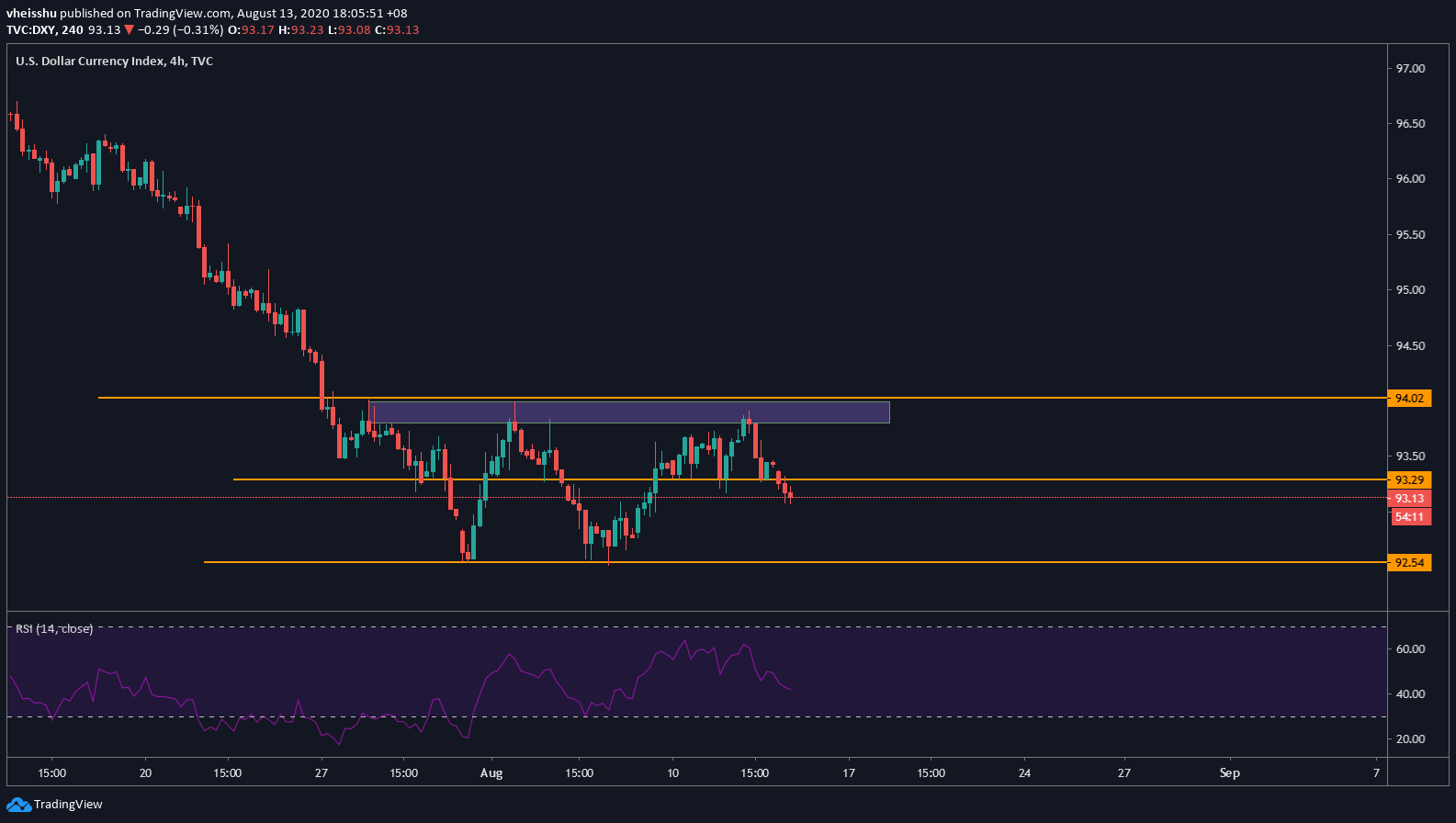
Task: Click the O:93.17 open value in header
Action: pyautogui.click(x=252, y=30)
